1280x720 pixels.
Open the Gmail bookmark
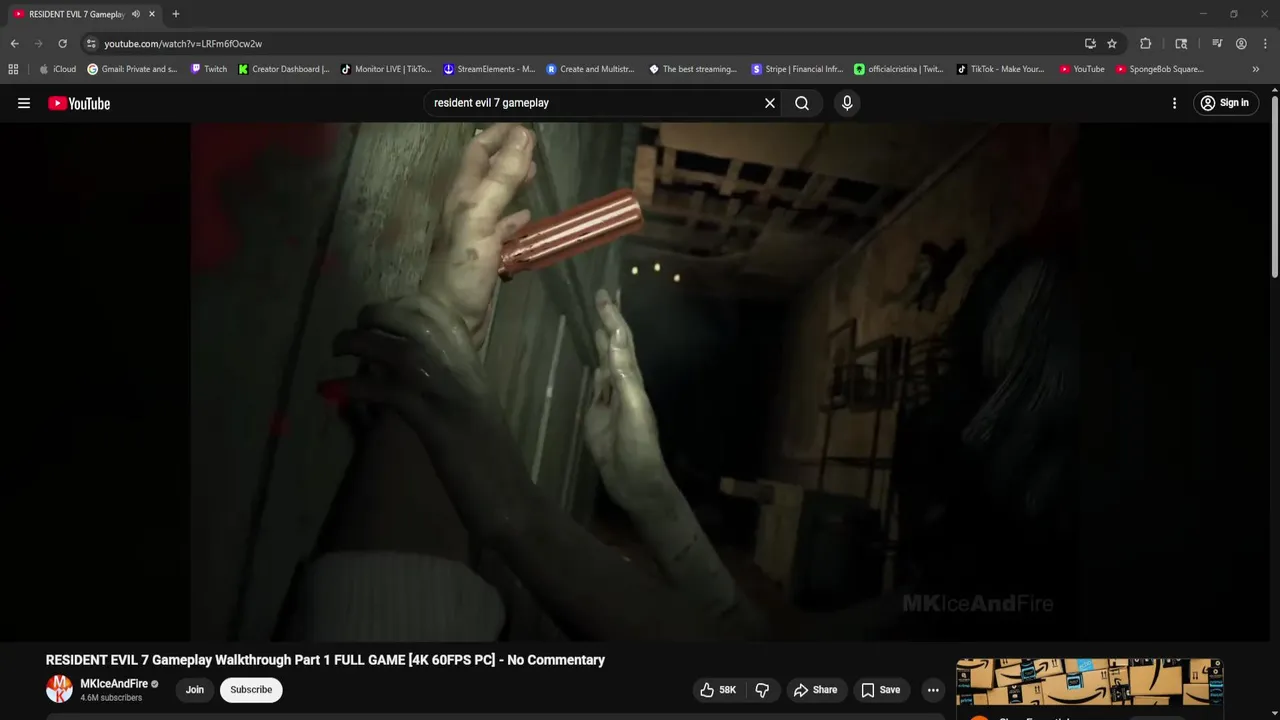(132, 69)
